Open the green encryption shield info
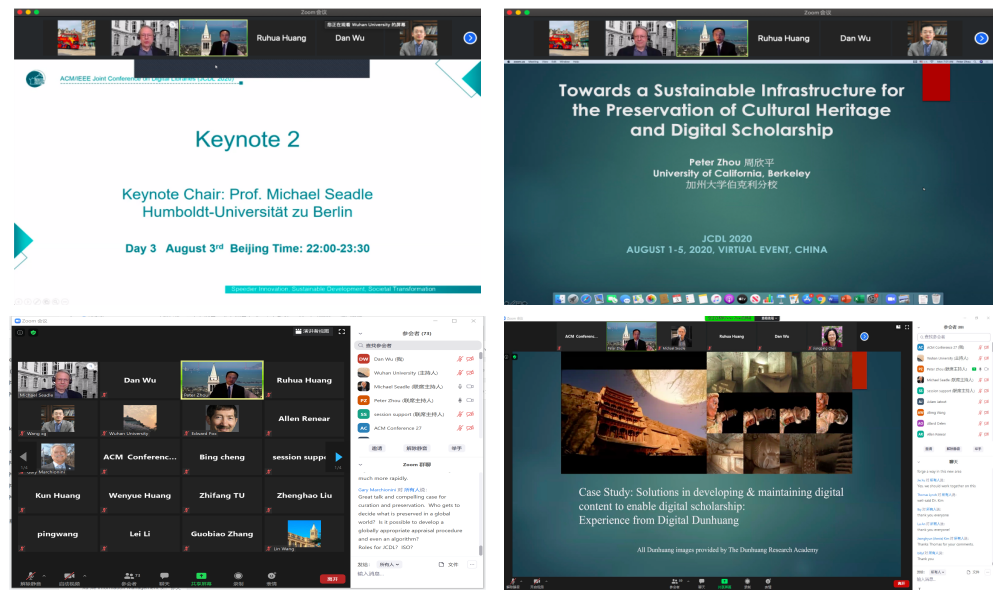The height and width of the screenshot is (599, 1005). pyautogui.click(x=33, y=332)
